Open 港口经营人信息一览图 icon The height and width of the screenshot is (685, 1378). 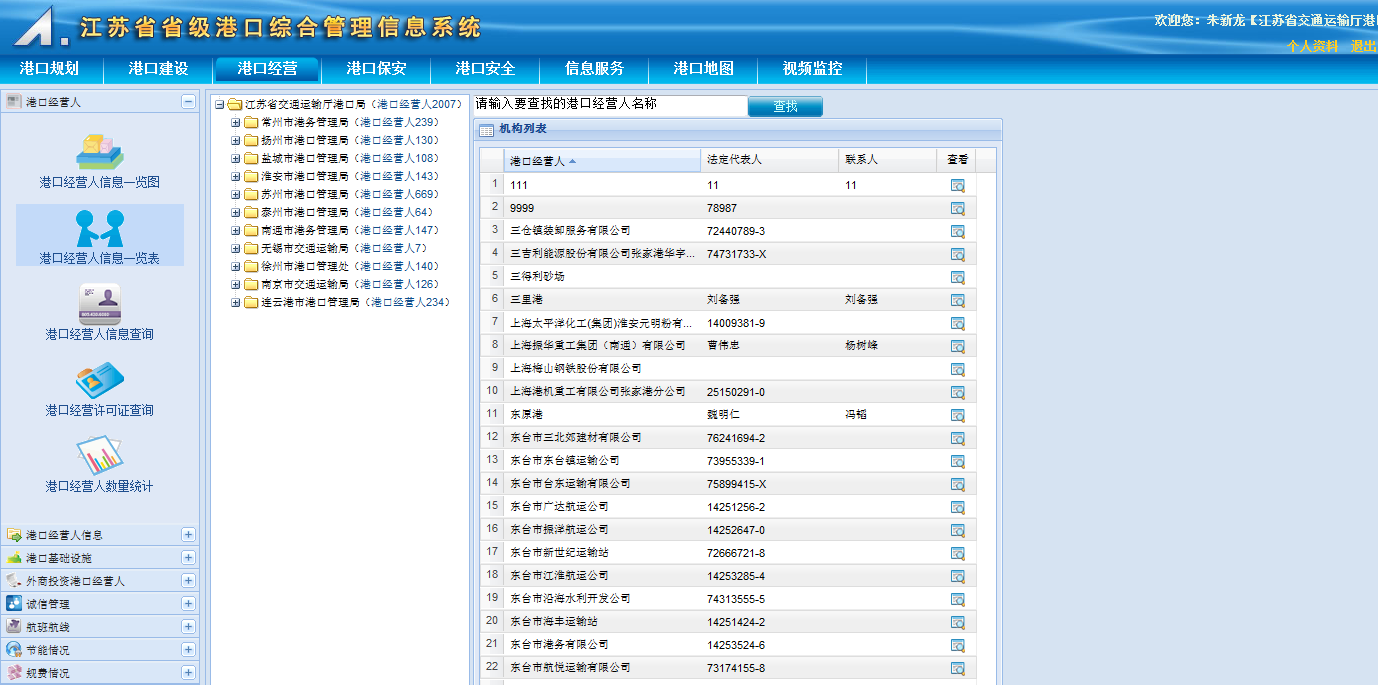[99, 152]
